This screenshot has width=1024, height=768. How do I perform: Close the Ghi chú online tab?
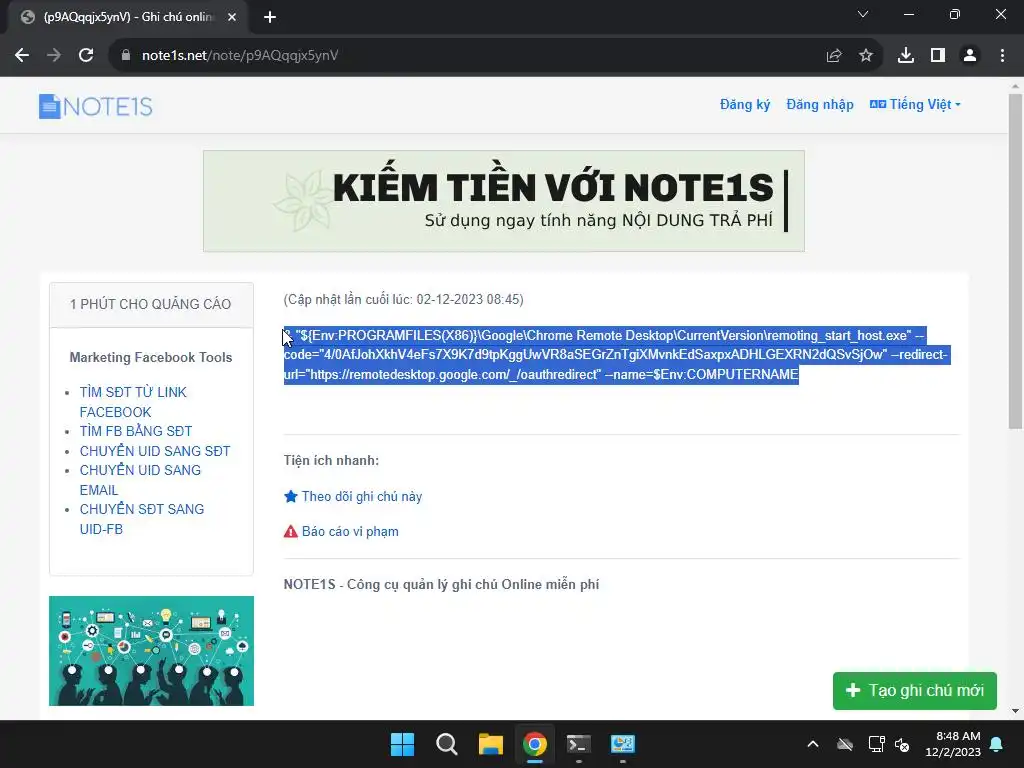232,17
